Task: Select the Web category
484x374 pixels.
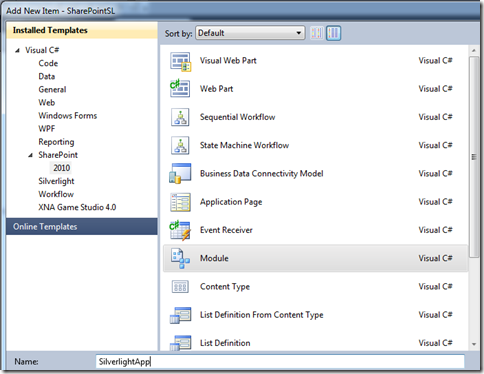Action: pyautogui.click(x=46, y=103)
